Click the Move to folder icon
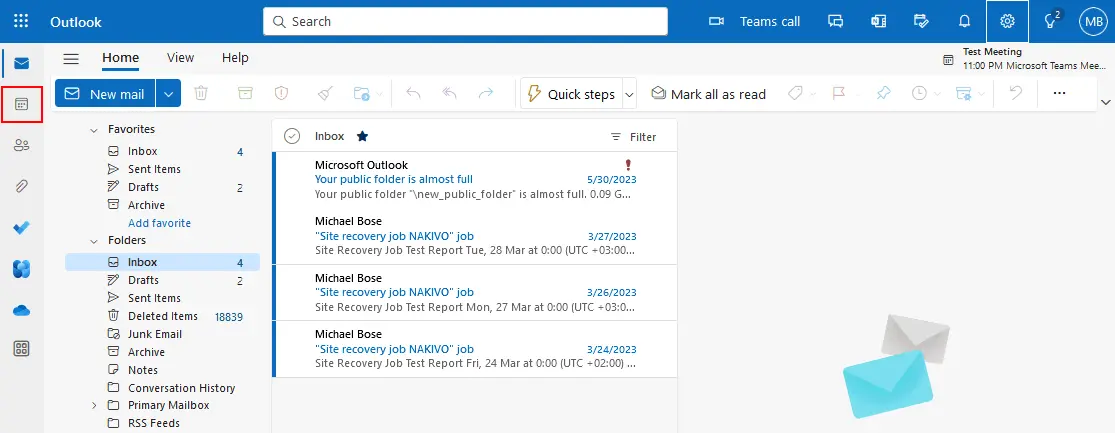 [361, 93]
